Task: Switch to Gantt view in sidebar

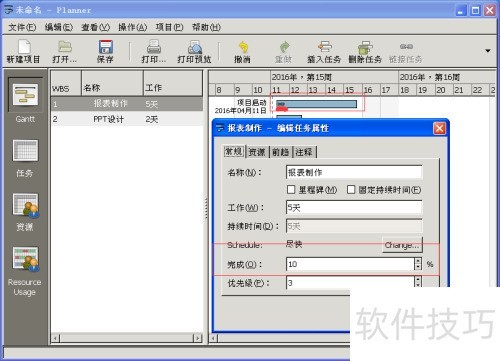Action: tap(25, 101)
